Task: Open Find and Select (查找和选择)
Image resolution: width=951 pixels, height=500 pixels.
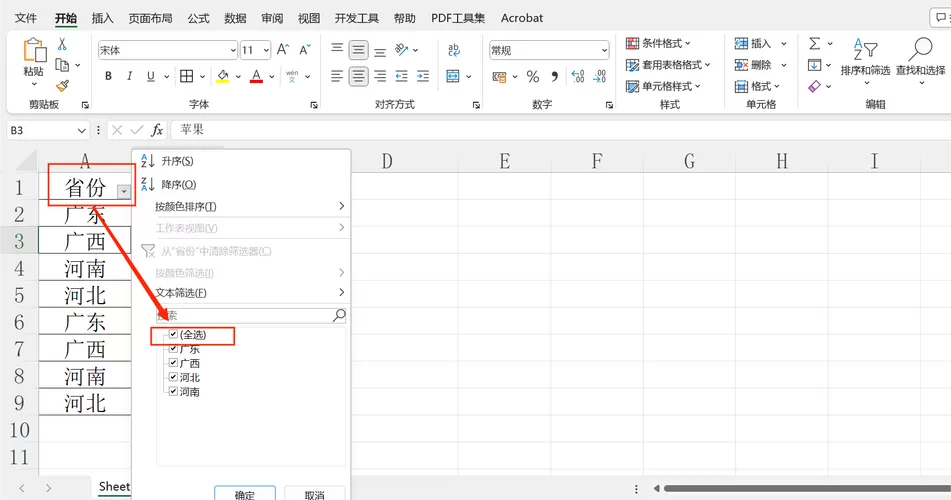Action: coord(921,61)
